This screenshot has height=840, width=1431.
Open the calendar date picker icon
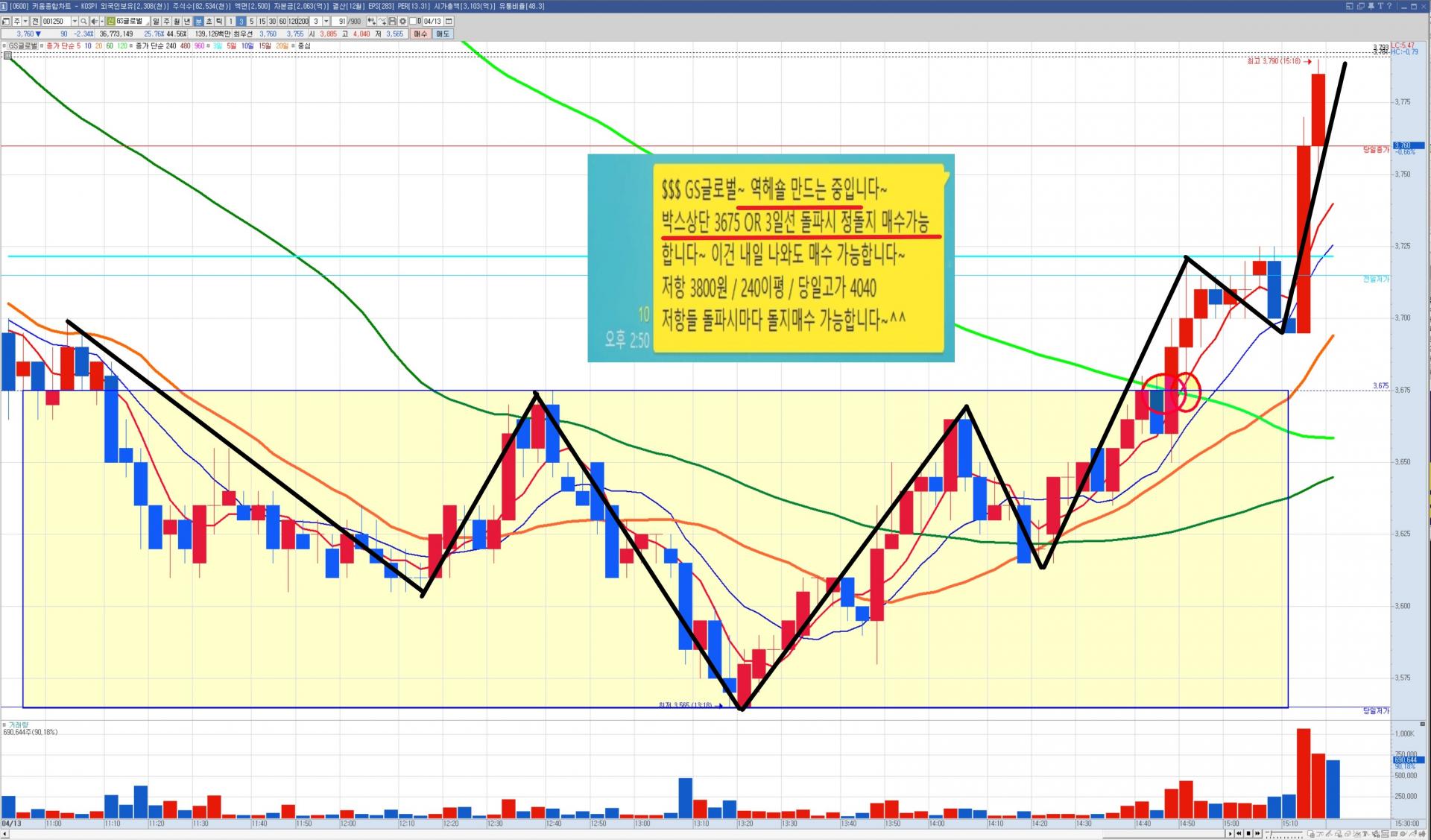(449, 22)
